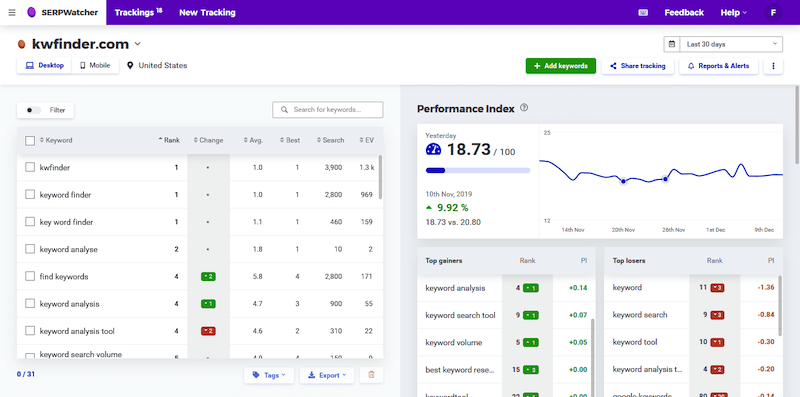
Task: Toggle the Filter switch
Action: (34, 110)
